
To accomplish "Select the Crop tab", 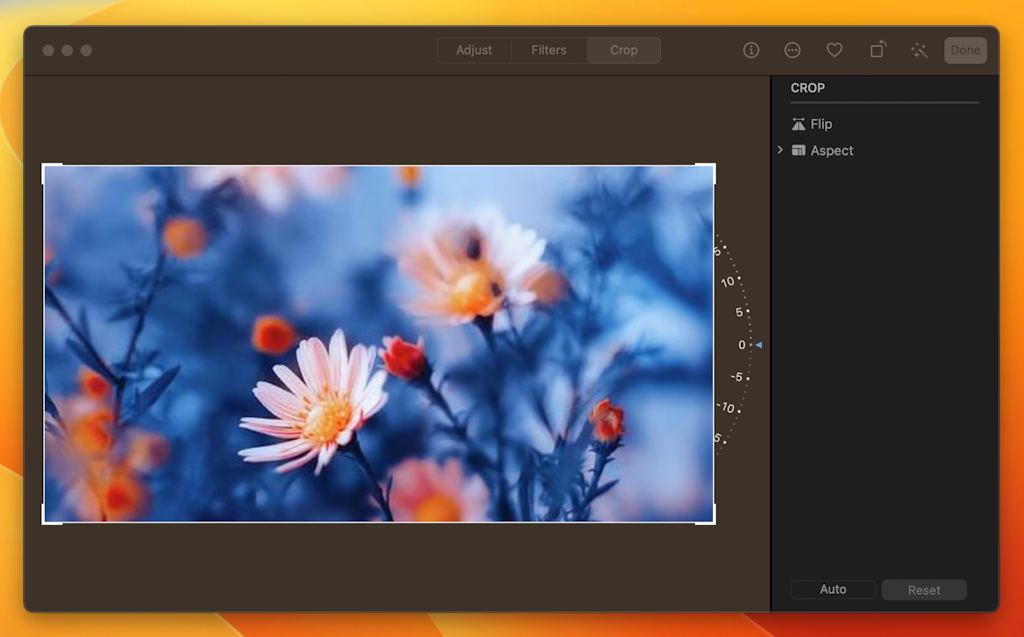I will click(623, 50).
